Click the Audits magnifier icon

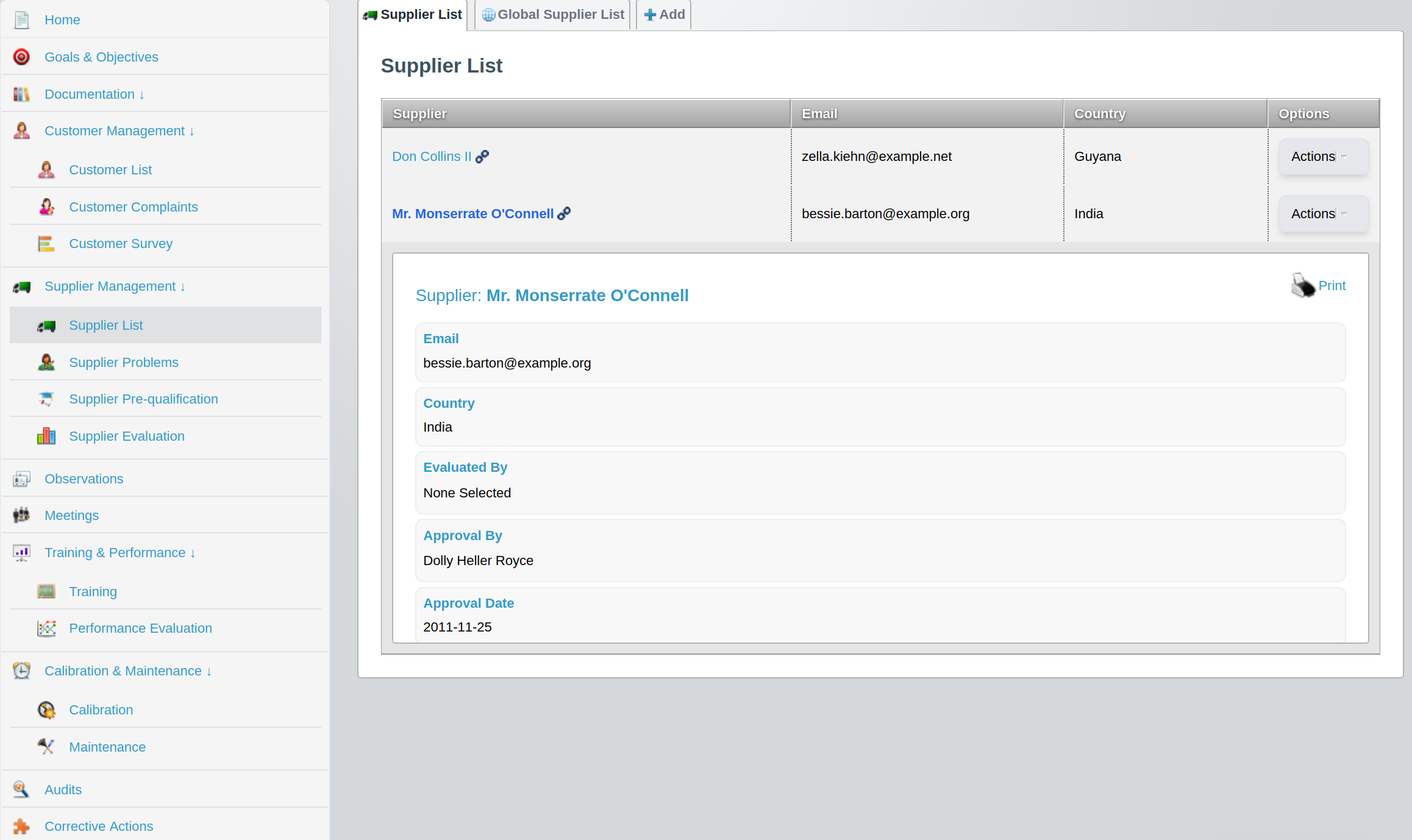(21, 789)
